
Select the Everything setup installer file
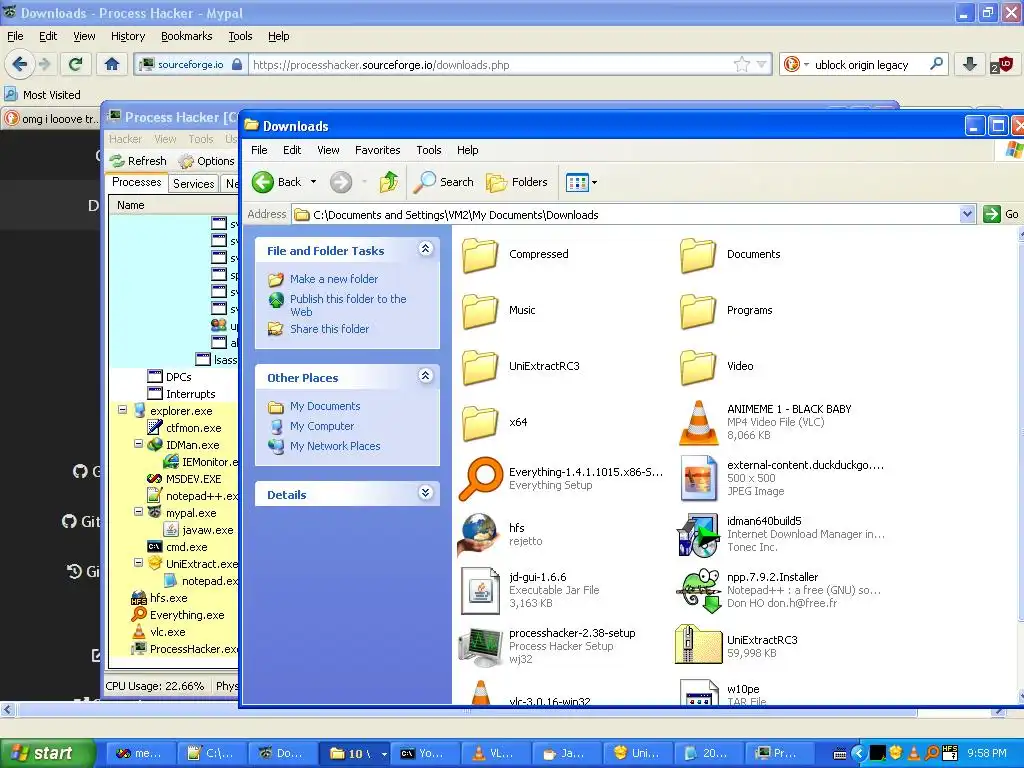(x=561, y=479)
